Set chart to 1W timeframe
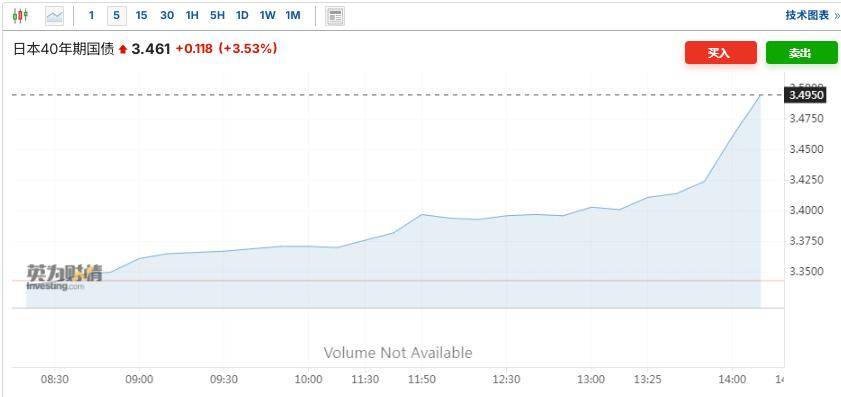Viewport: 841px width, 397px height. click(x=268, y=16)
